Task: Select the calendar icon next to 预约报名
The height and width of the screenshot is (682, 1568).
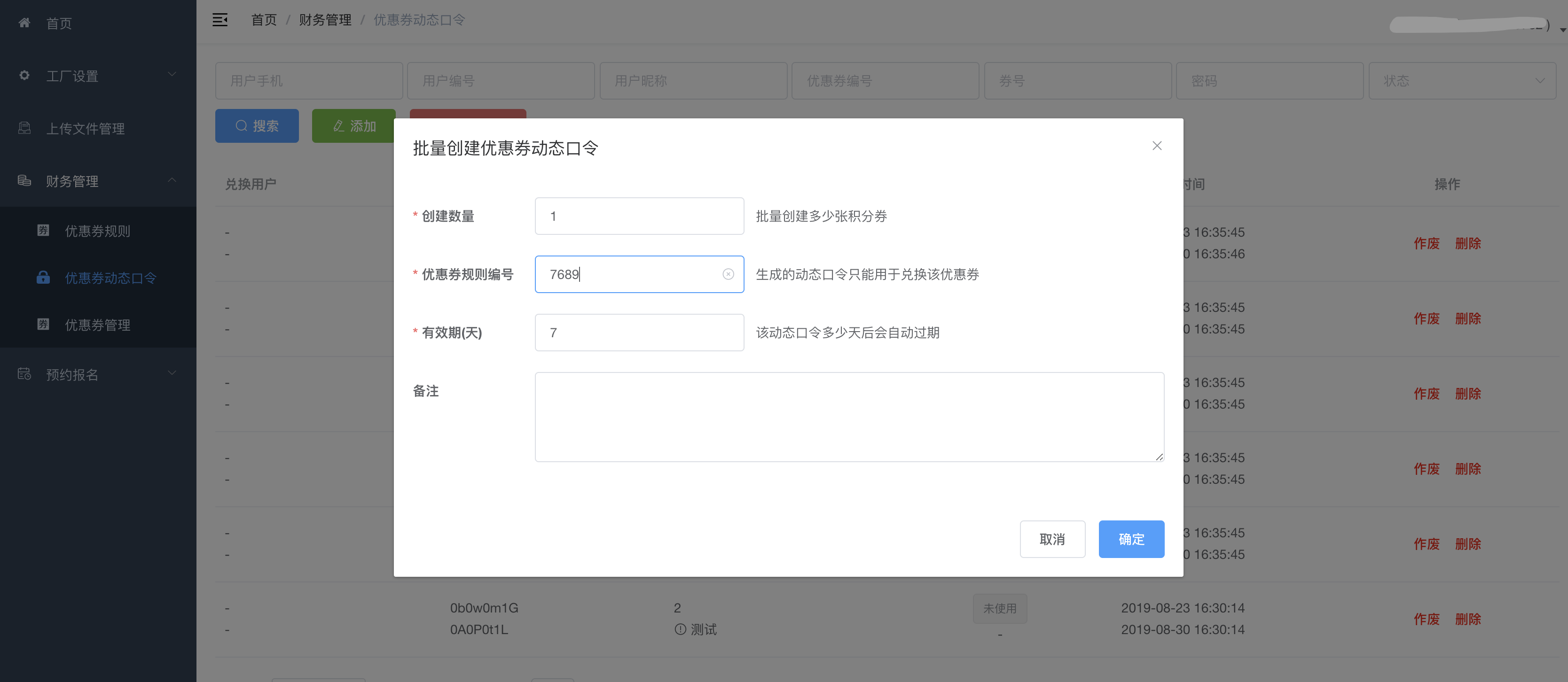Action: coord(24,374)
